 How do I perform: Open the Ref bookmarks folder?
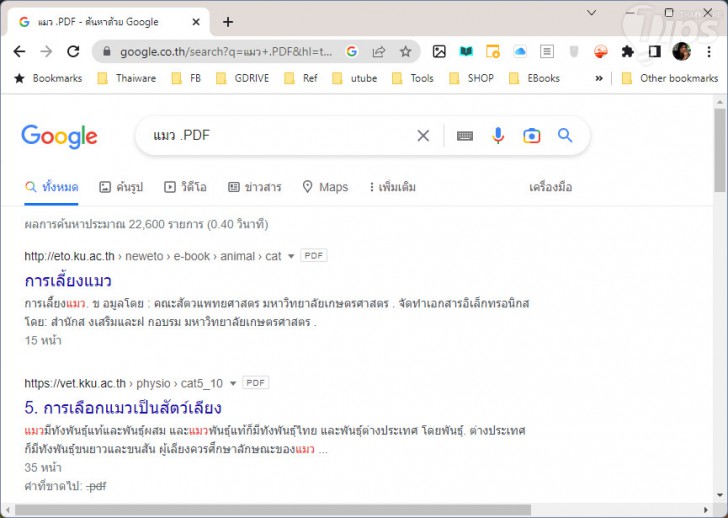(301, 78)
